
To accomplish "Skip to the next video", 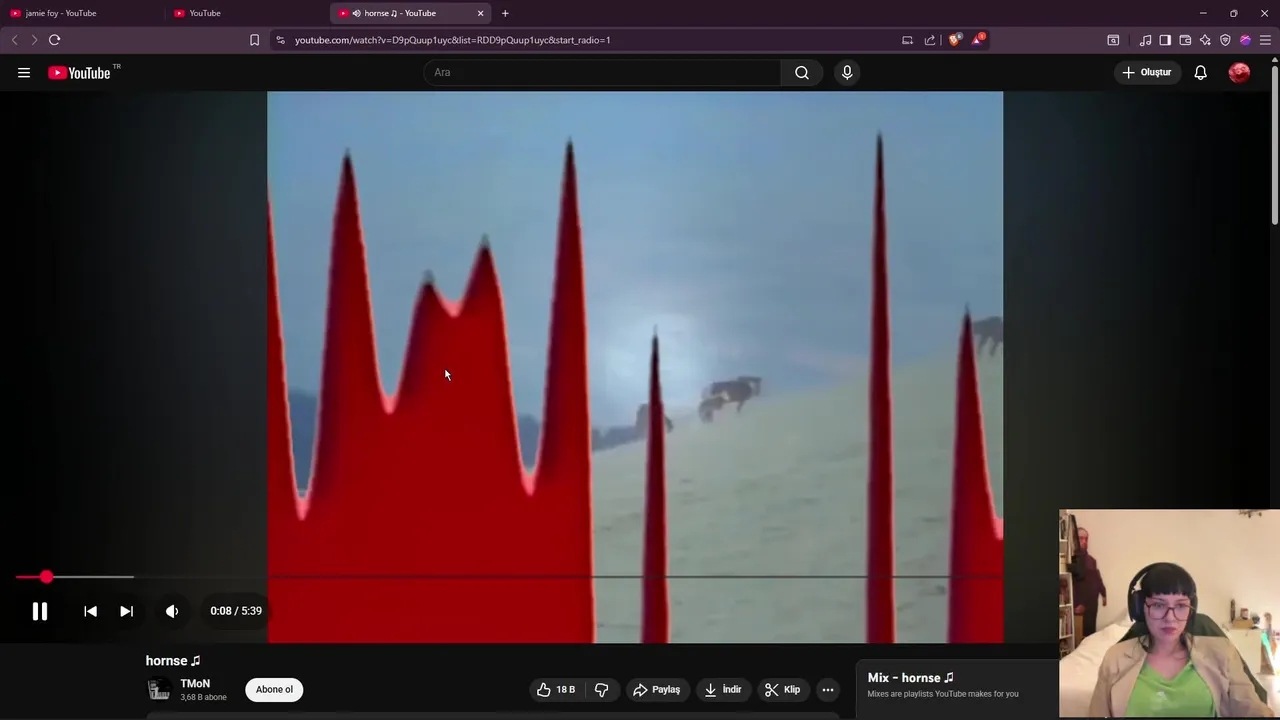I will click(126, 611).
